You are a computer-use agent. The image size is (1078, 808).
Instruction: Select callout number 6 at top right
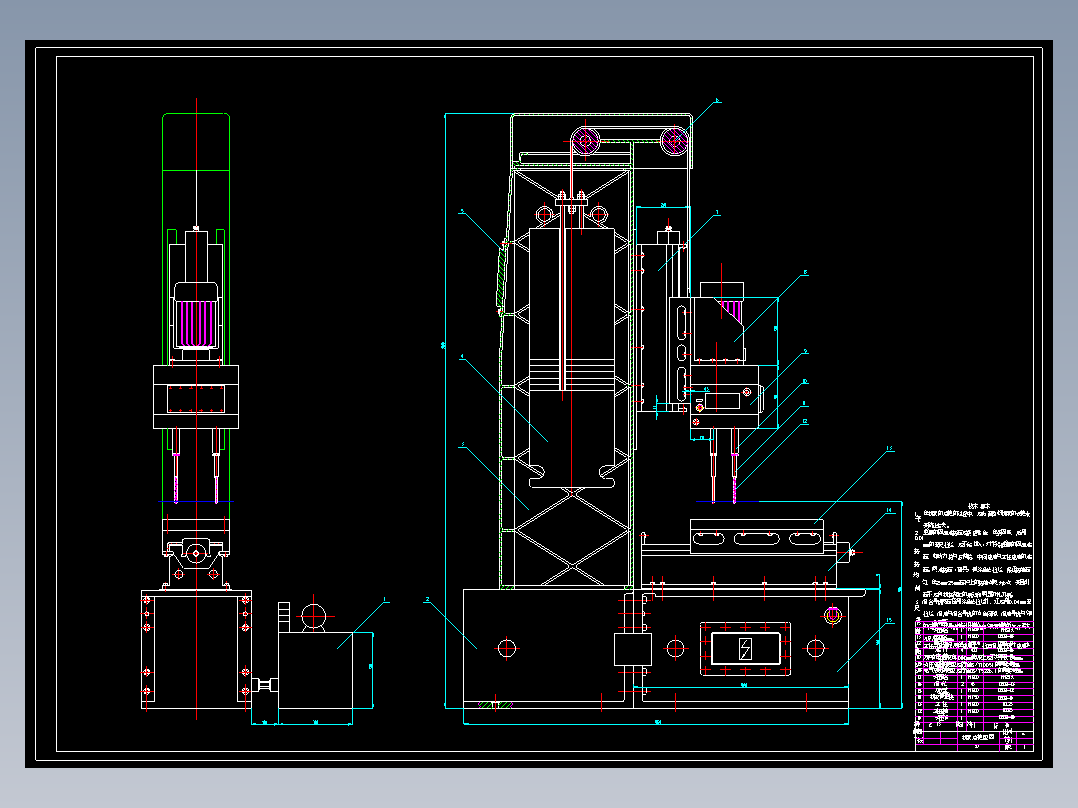tap(717, 100)
